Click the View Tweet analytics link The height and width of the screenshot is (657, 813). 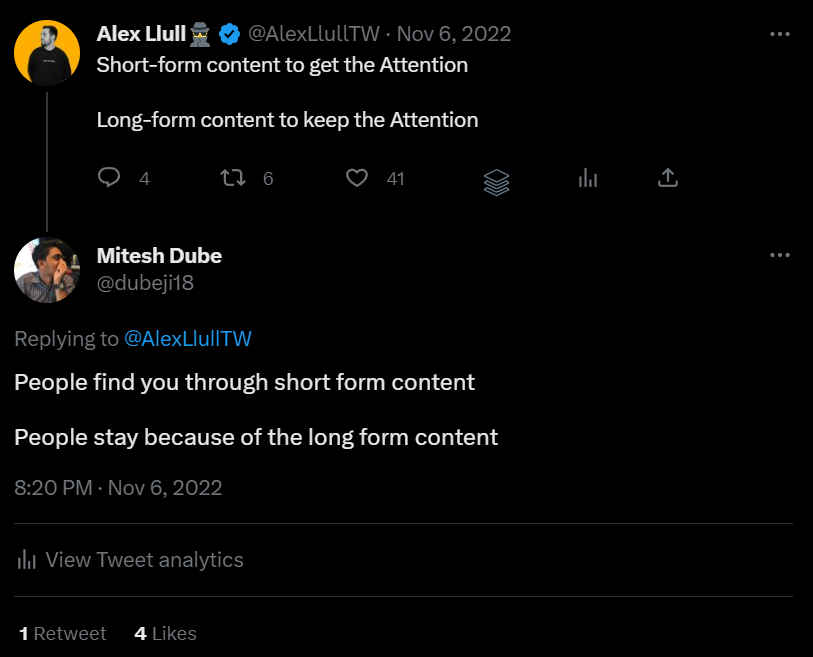pos(144,560)
